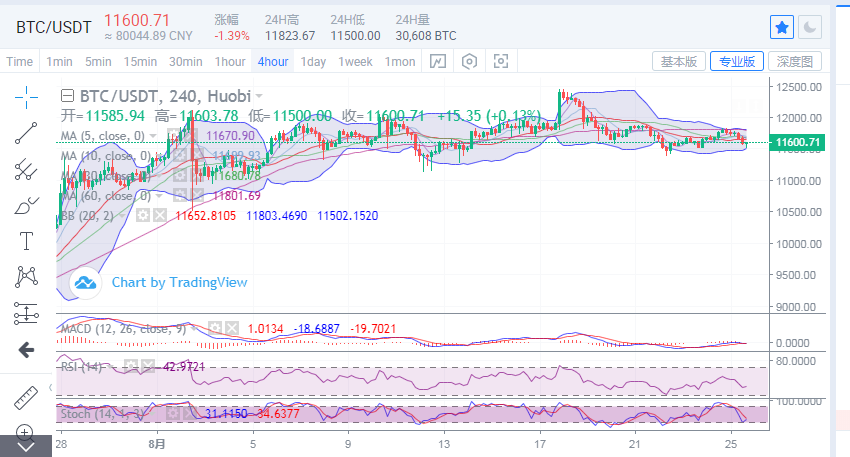The width and height of the screenshot is (850, 457).
Task: Select the text annotation tool
Action: pos(26,241)
